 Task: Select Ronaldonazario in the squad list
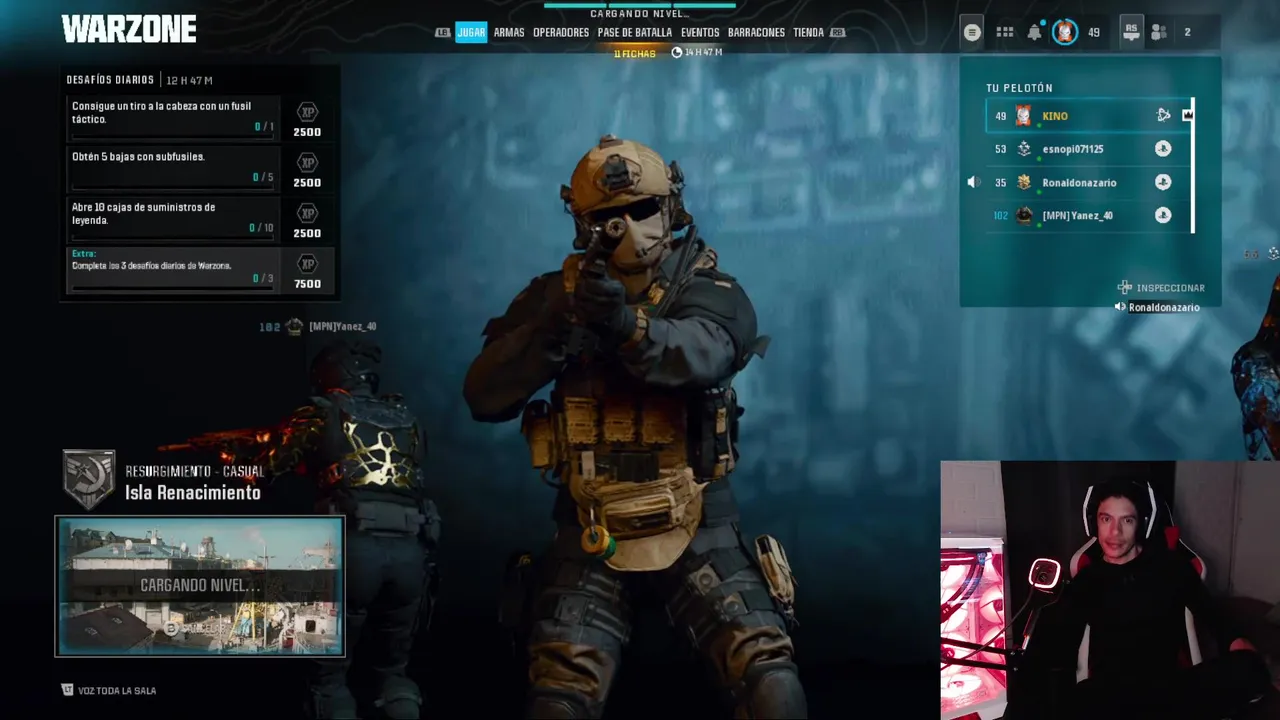(x=1087, y=182)
